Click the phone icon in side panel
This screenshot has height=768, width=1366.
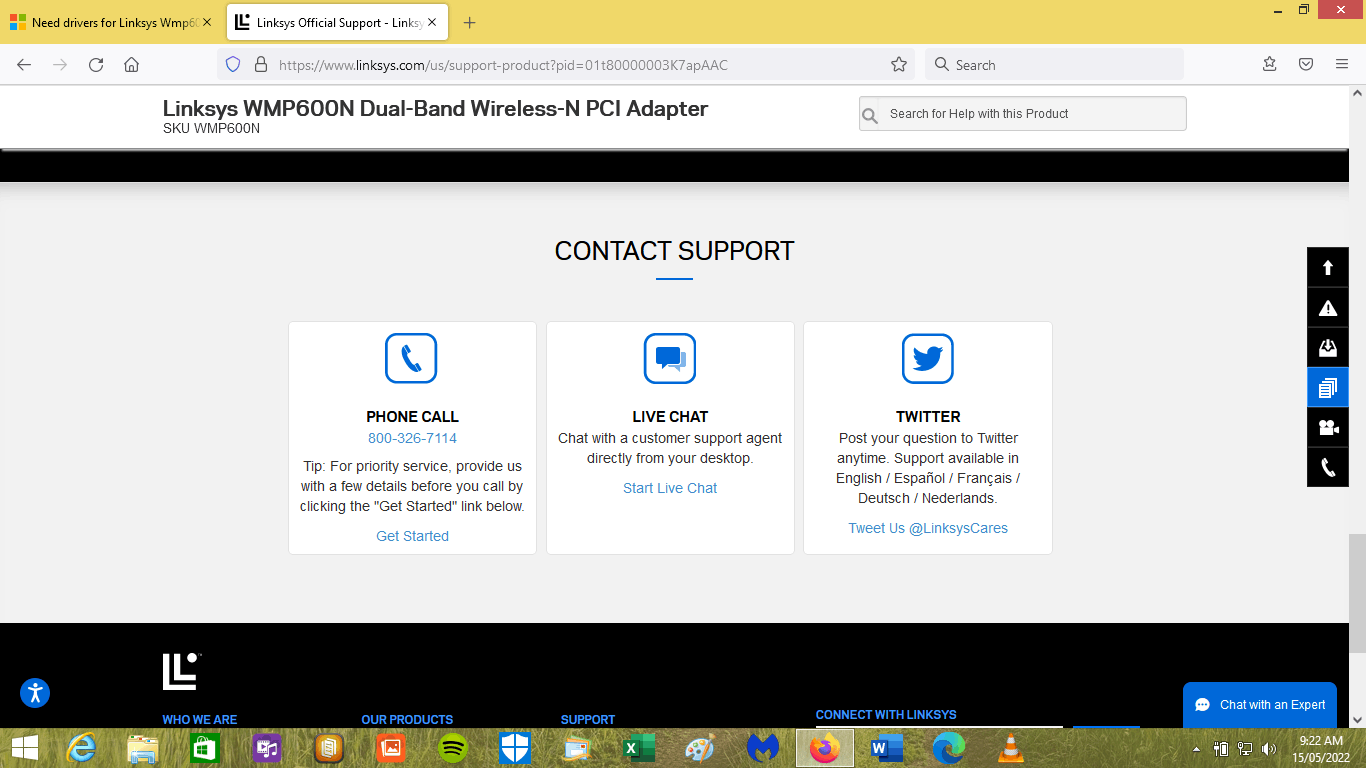[1328, 468]
